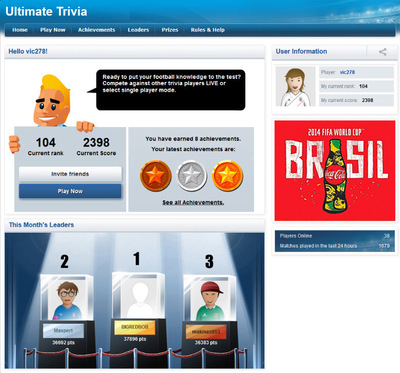
Task: Open the Play Now navigation item
Action: [53, 30]
